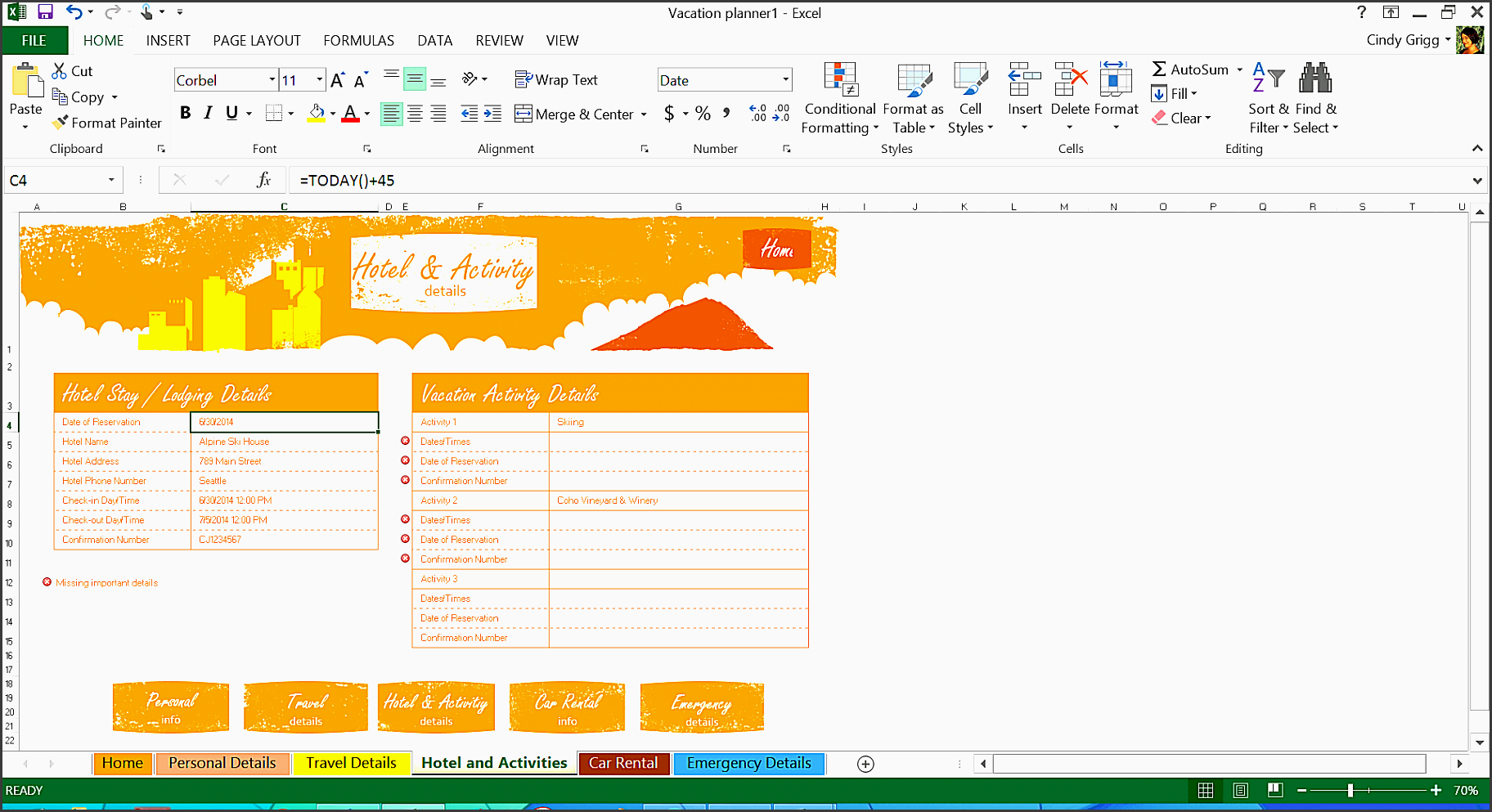Click the orange Home button in banner
The width and height of the screenshot is (1492, 812).
click(x=776, y=249)
